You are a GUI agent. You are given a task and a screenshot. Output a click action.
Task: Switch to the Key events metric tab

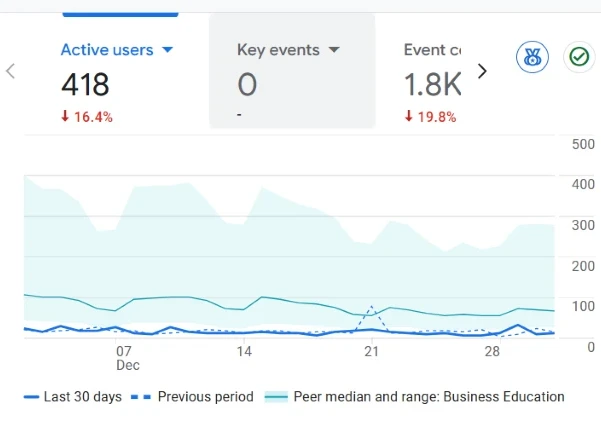pyautogui.click(x=278, y=50)
